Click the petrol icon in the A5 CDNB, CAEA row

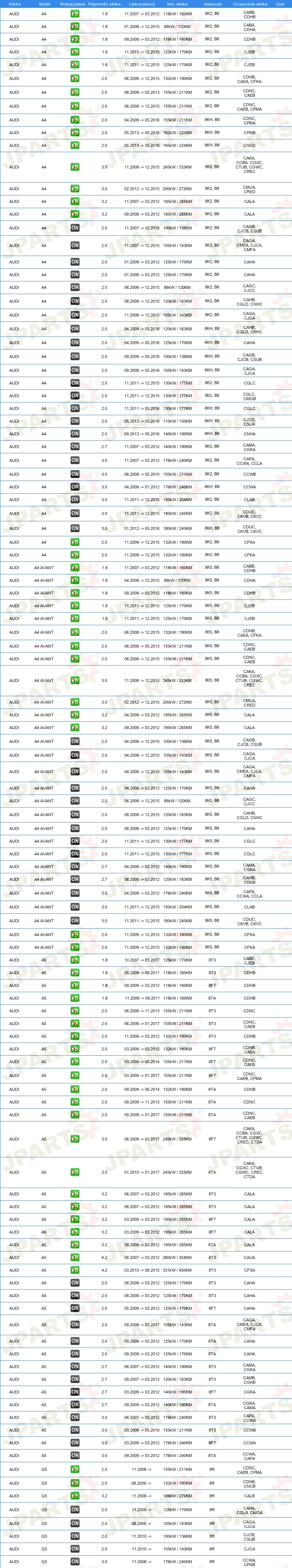(75, 1049)
